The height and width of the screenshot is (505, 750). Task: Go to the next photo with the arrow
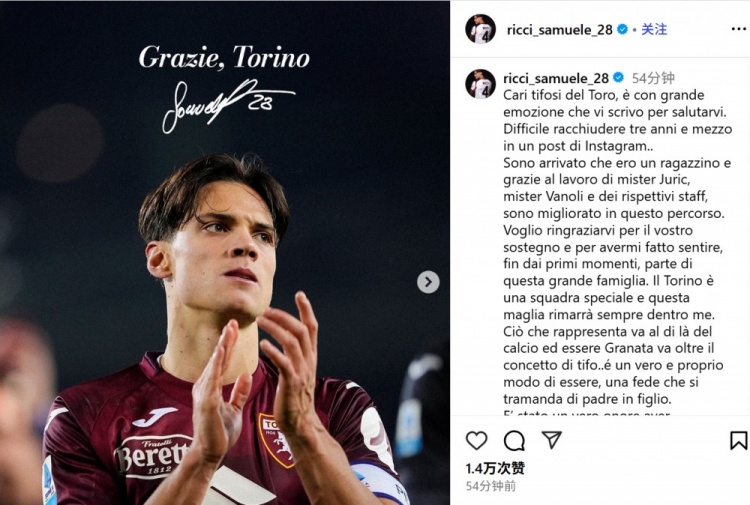tap(428, 282)
